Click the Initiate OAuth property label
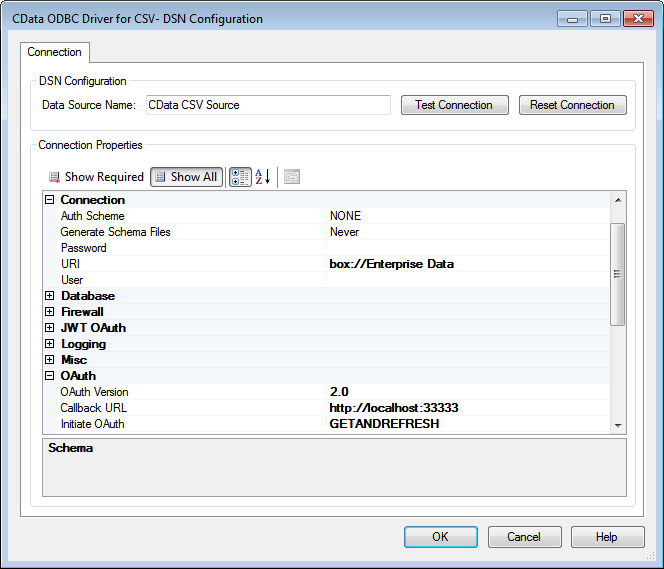 click(x=92, y=424)
